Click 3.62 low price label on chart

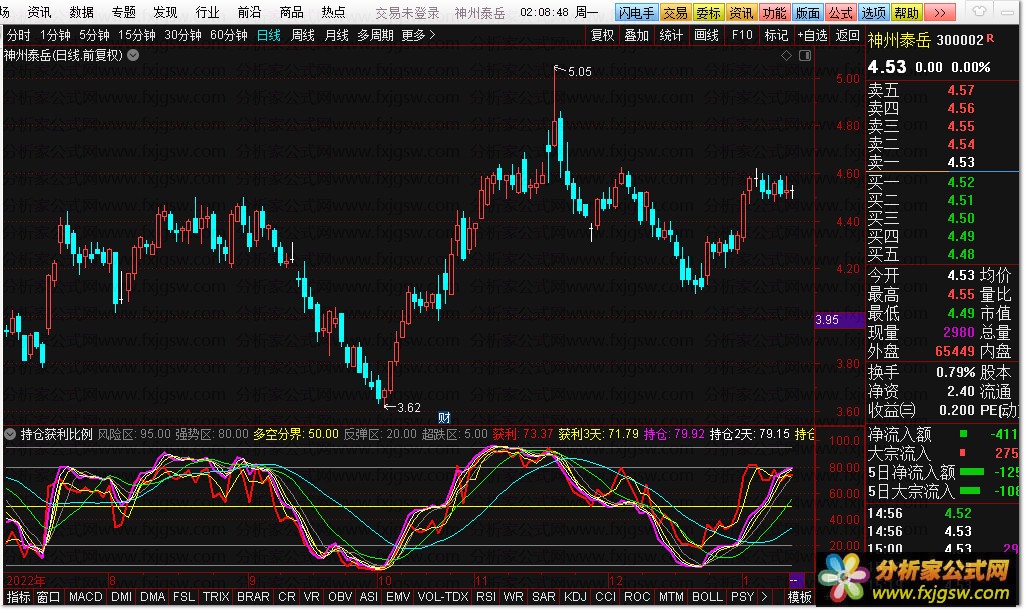coord(409,408)
